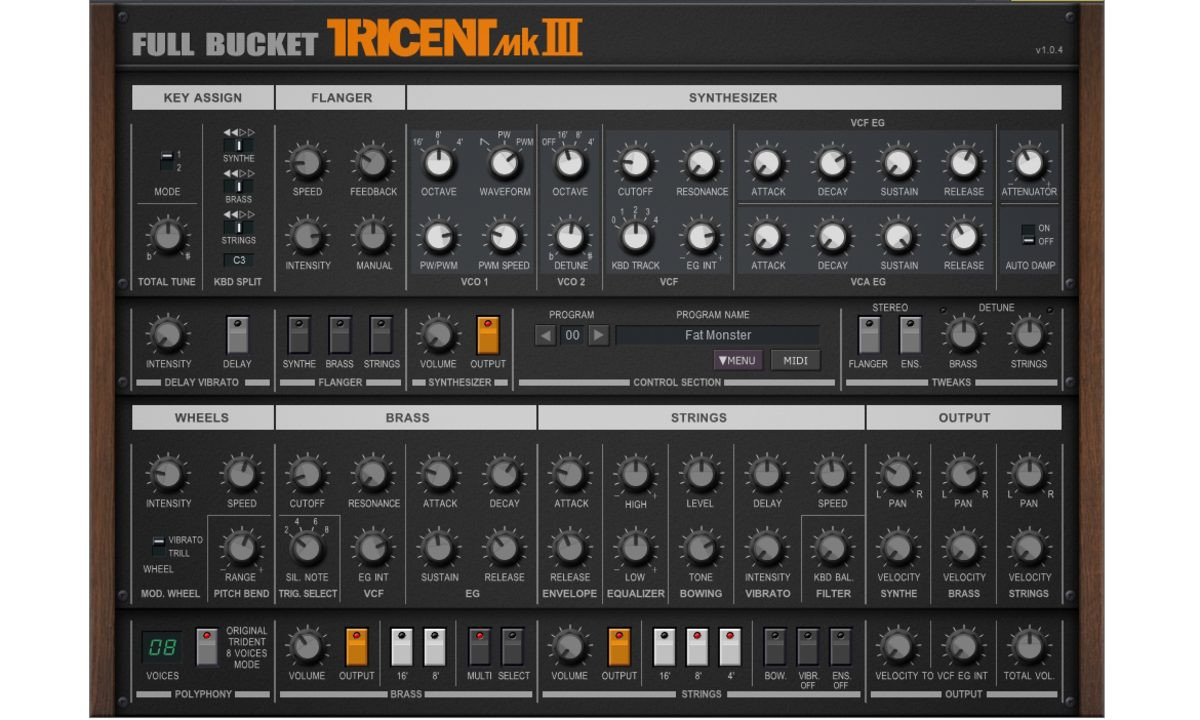This screenshot has height=720, width=1200.
Task: Click the MIDI button
Action: coord(796,361)
